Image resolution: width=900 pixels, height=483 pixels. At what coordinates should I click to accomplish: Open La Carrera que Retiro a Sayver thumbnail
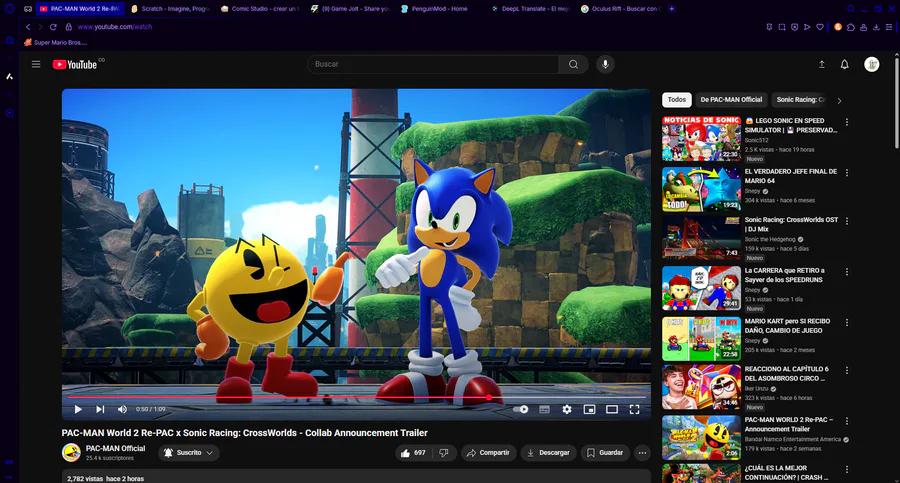(x=701, y=288)
